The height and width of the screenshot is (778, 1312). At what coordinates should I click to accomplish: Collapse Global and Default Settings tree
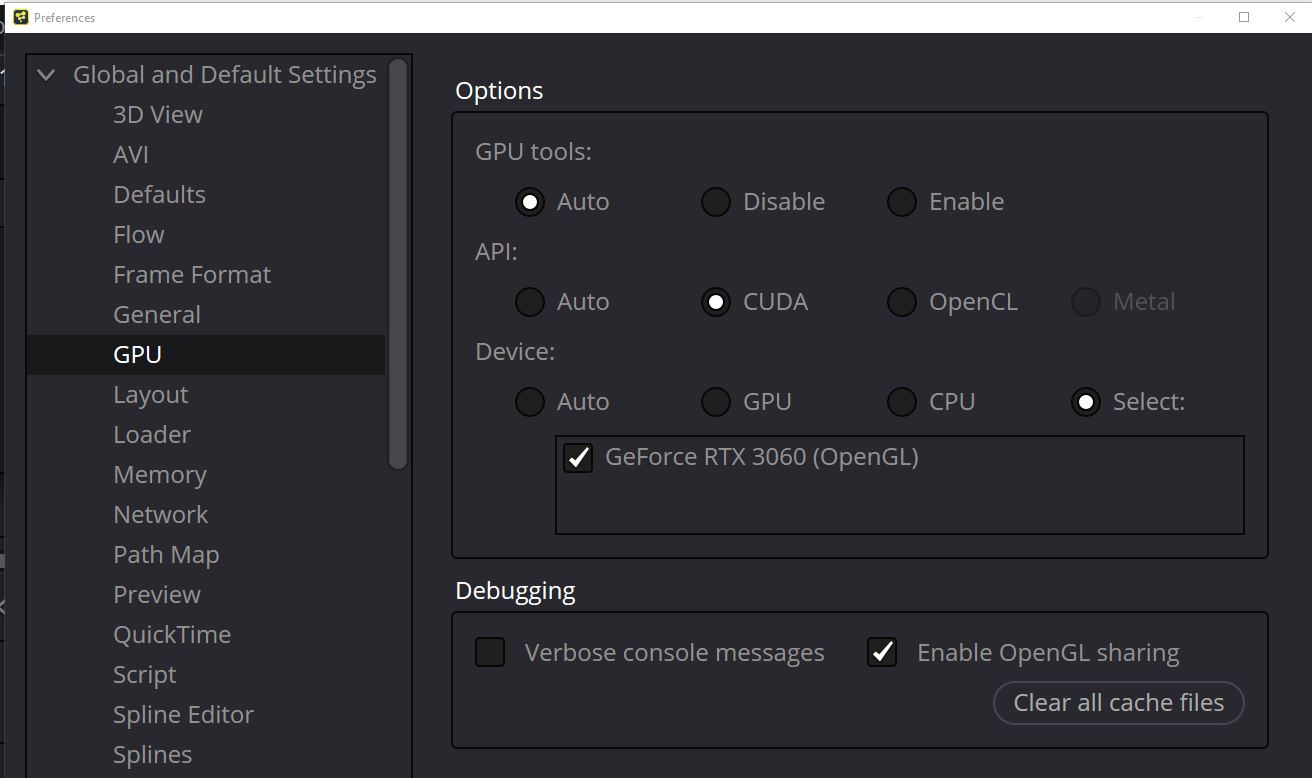click(46, 75)
